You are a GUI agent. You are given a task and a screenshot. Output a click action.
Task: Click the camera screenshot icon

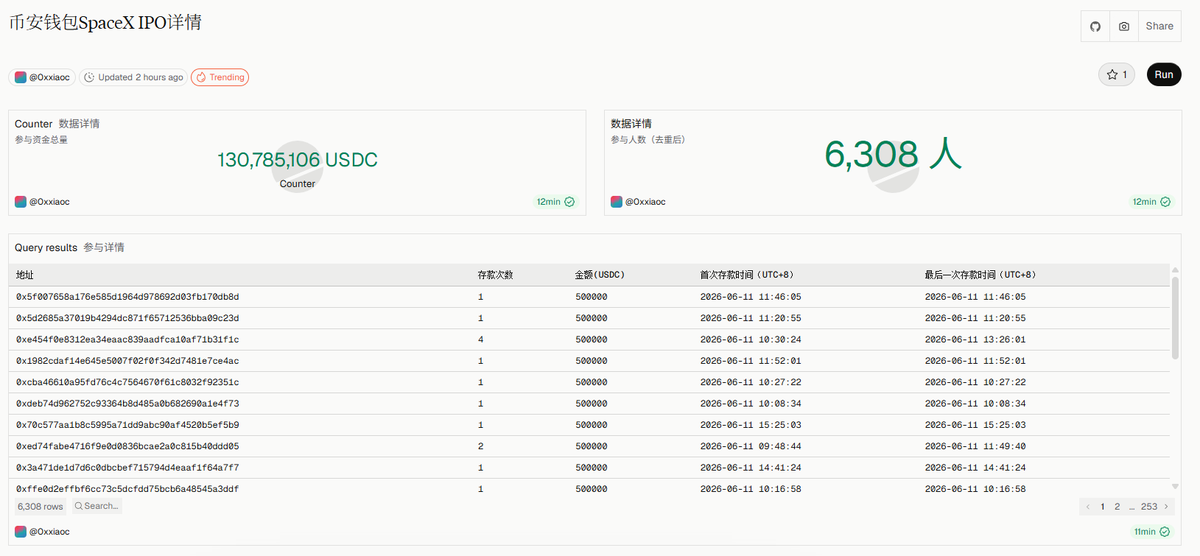pos(1124,26)
